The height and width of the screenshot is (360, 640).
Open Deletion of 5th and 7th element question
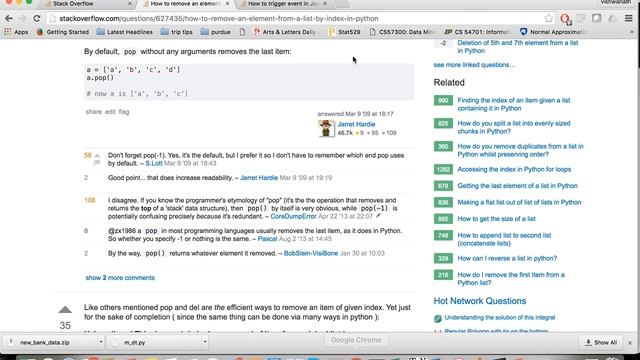click(518, 47)
